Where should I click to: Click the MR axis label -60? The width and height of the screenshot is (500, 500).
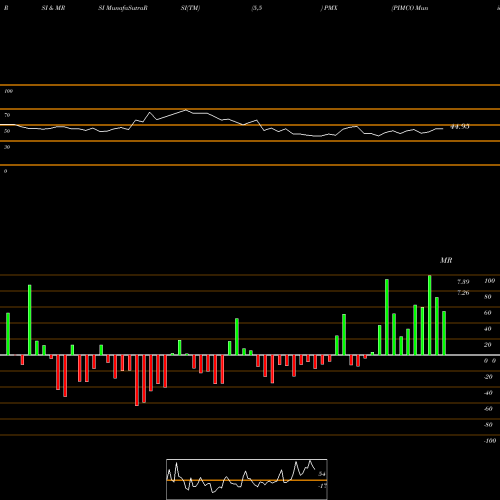coord(488,409)
